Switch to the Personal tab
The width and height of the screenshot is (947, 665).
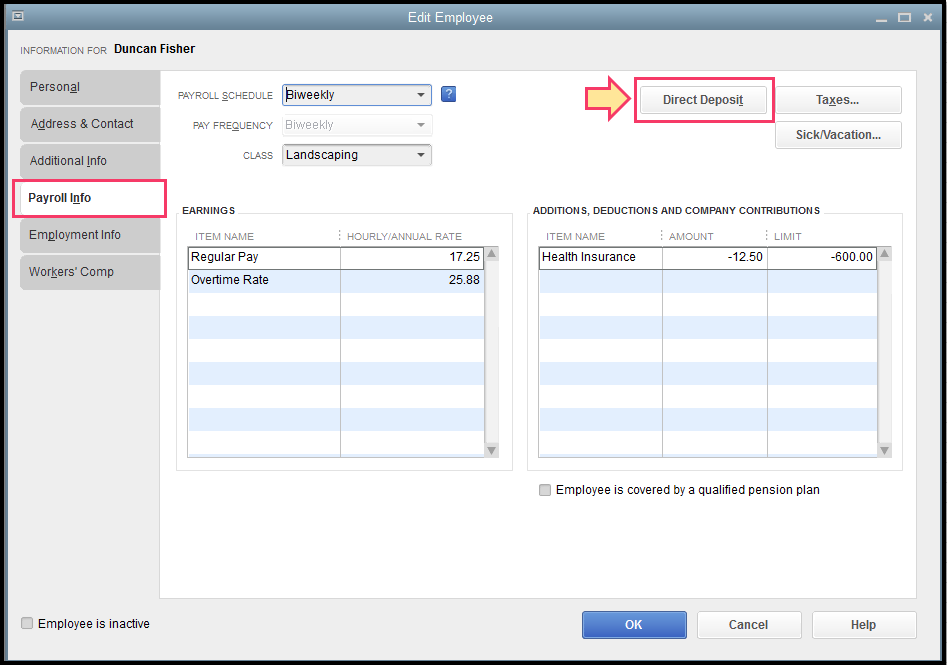(x=90, y=87)
